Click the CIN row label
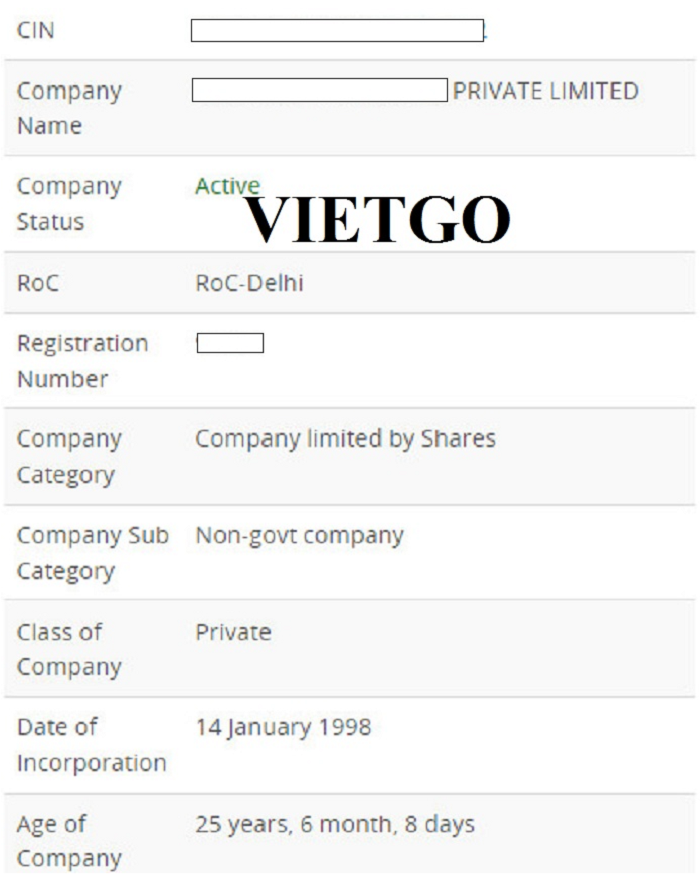This screenshot has width=700, height=879. click(x=35, y=30)
